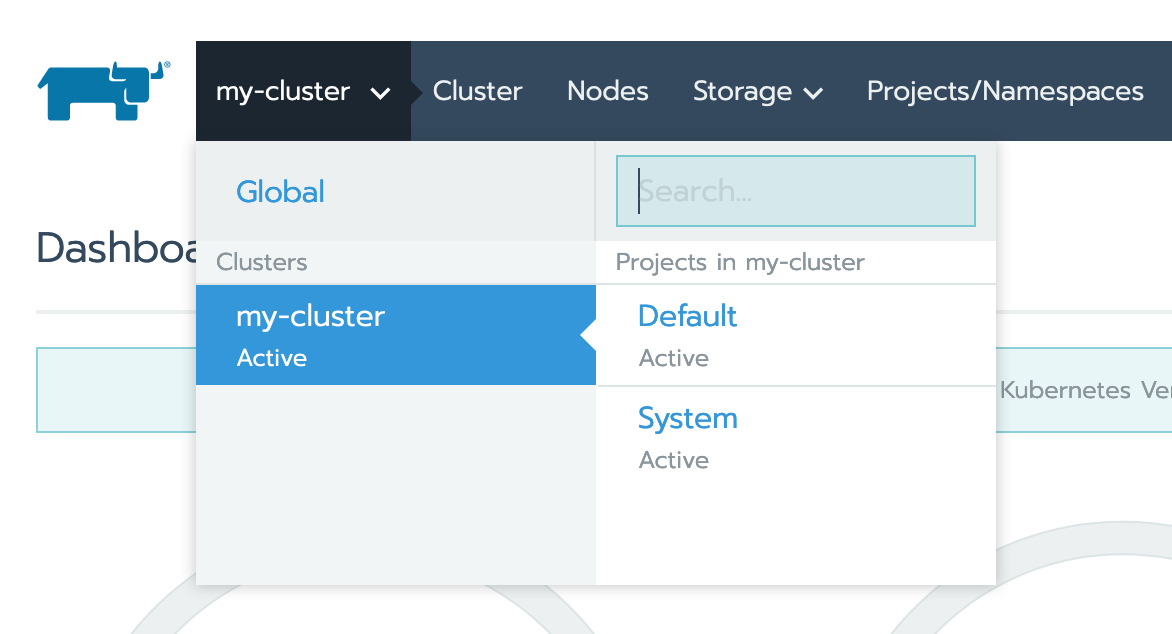Click the Rancher cow logo
This screenshot has height=634, width=1172.
point(103,91)
